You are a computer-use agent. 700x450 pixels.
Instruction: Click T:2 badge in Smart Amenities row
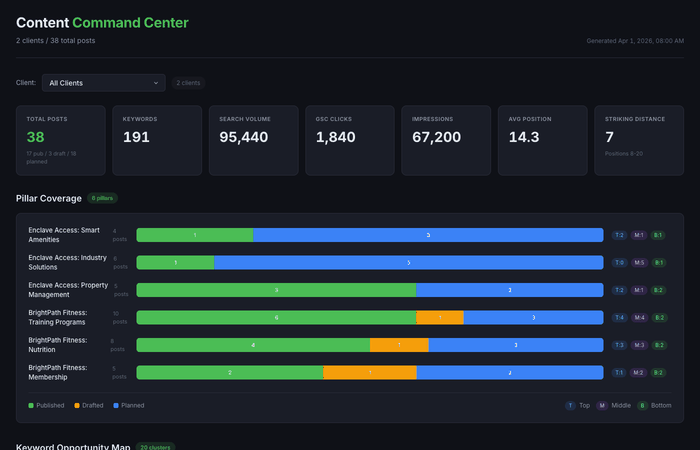click(x=619, y=235)
